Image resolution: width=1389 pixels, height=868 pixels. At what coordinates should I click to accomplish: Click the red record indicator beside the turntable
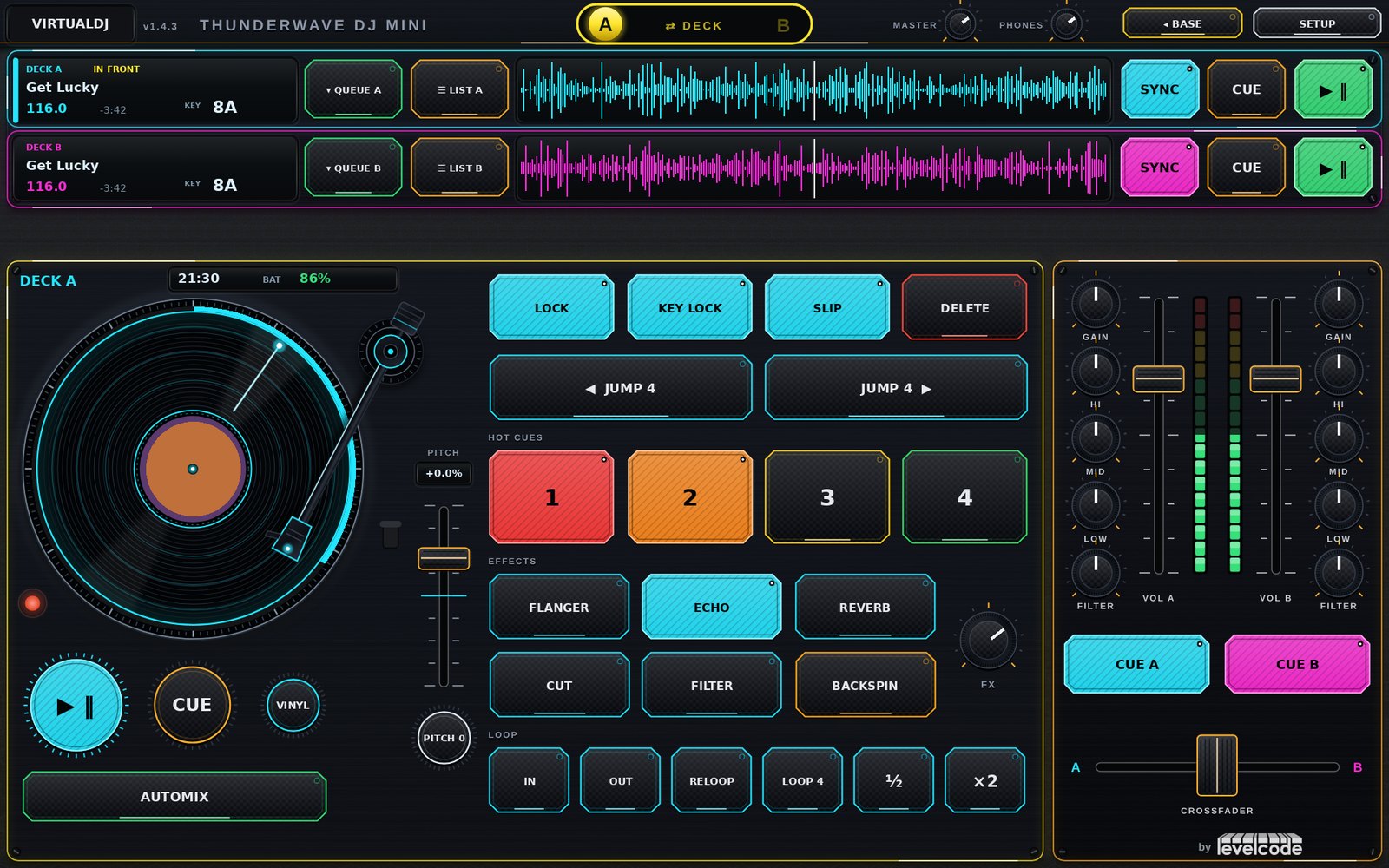coord(33,603)
